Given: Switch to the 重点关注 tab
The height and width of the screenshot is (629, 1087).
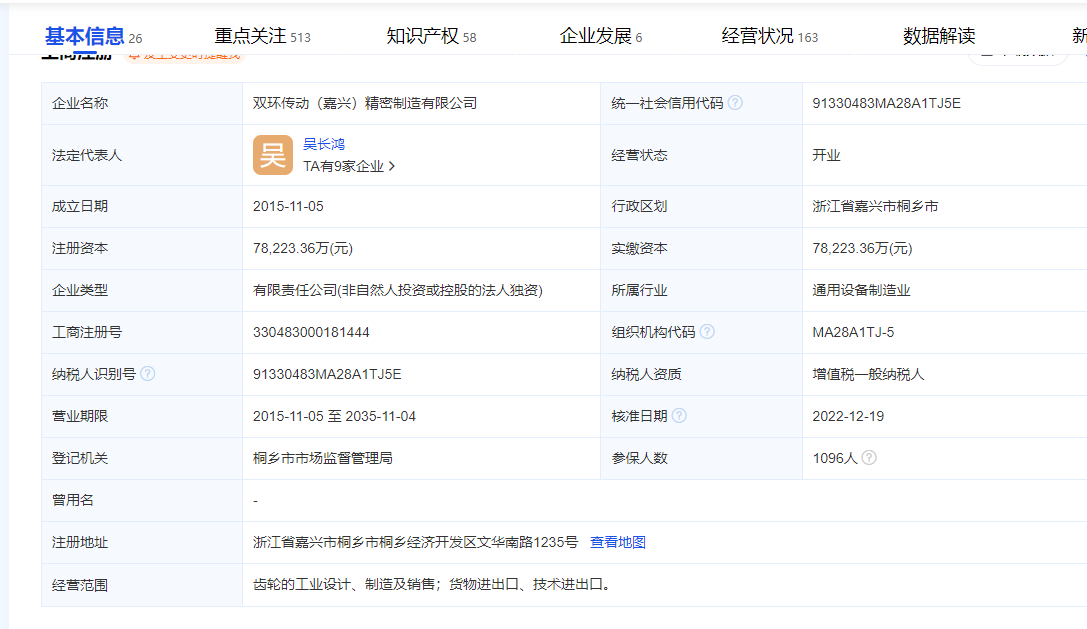Looking at the screenshot, I should (262, 36).
